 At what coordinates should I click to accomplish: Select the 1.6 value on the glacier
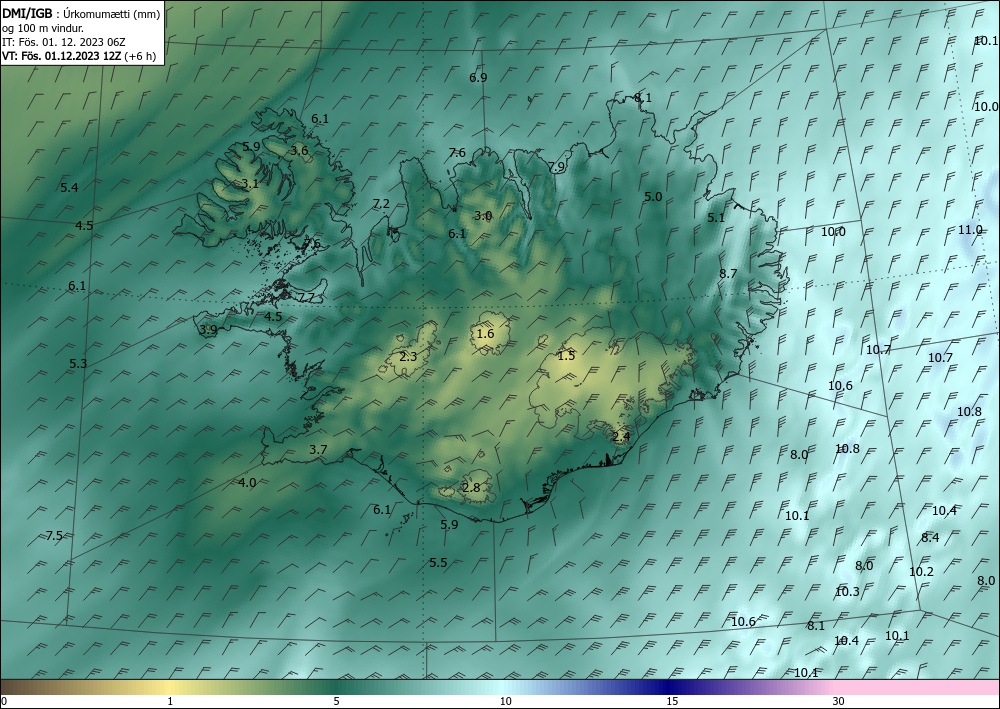[485, 334]
